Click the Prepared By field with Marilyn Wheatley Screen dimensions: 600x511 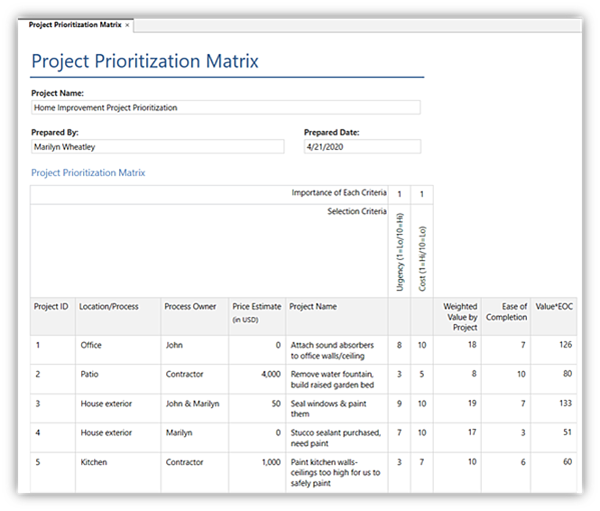point(158,147)
